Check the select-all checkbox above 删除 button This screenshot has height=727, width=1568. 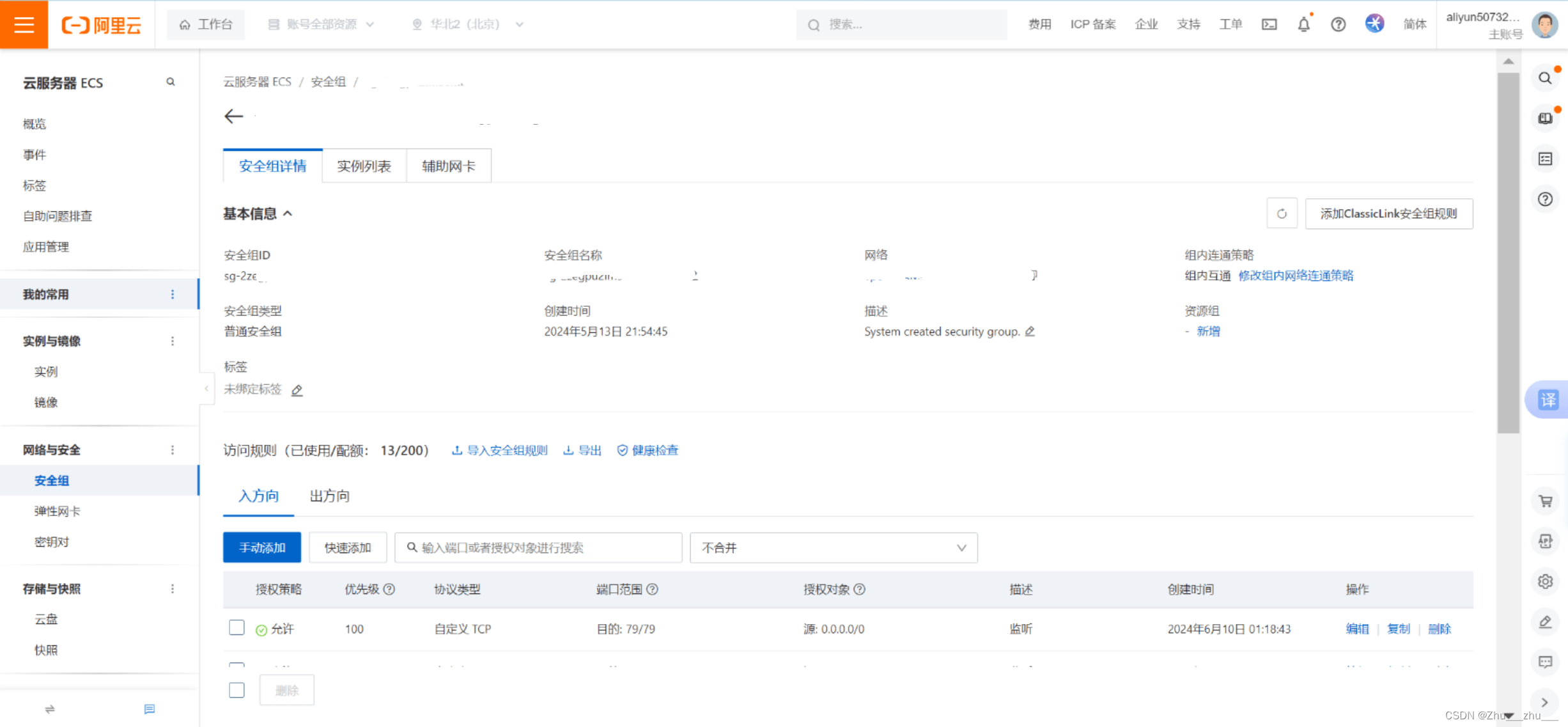236,690
